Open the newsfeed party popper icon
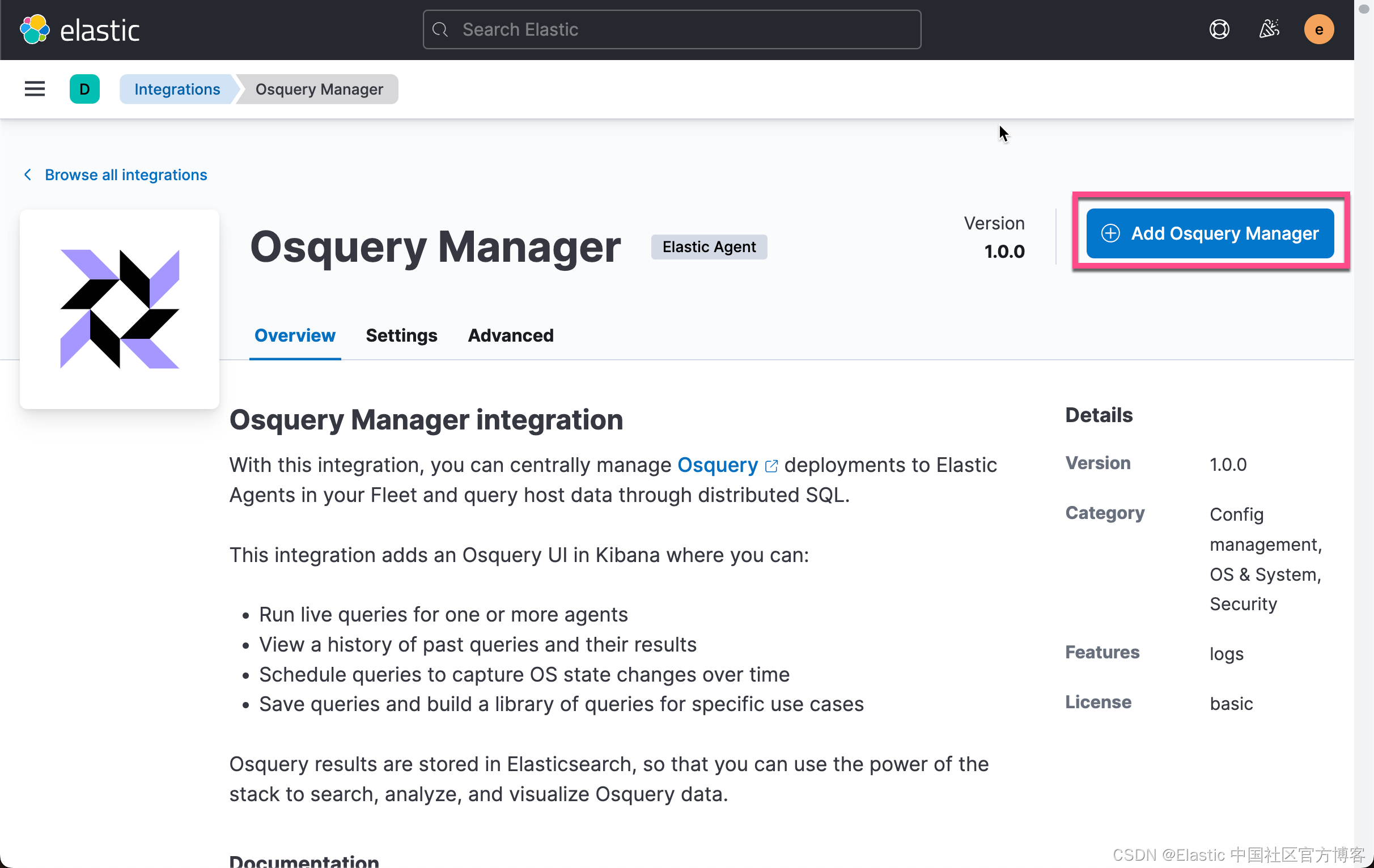Viewport: 1374px width, 868px height. 1269,29
